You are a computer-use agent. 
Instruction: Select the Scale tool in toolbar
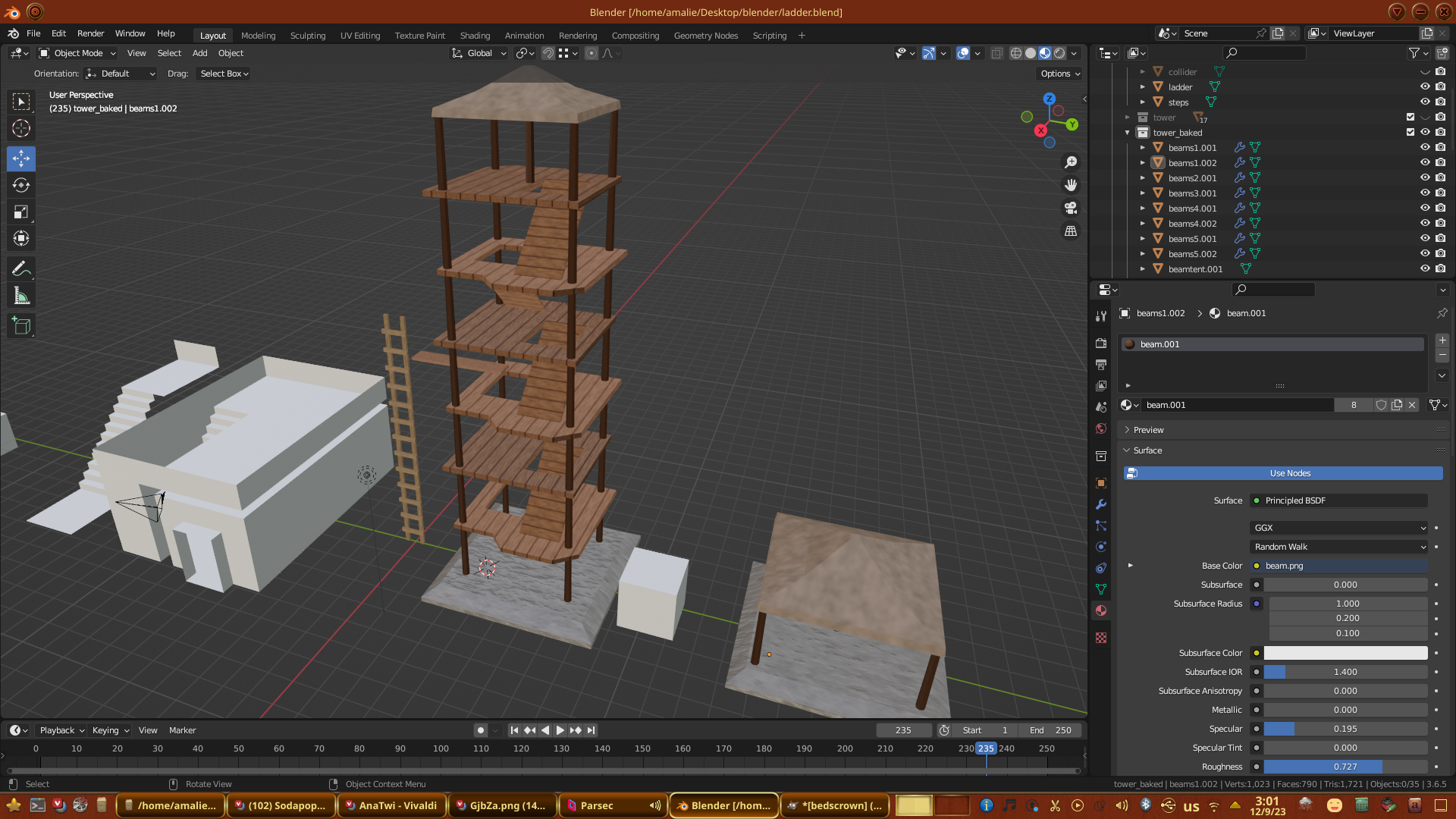coord(21,212)
